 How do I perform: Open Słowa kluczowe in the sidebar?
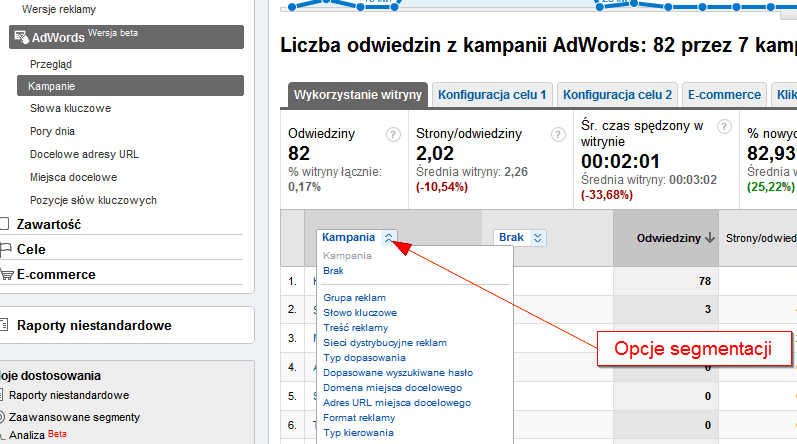click(x=70, y=108)
